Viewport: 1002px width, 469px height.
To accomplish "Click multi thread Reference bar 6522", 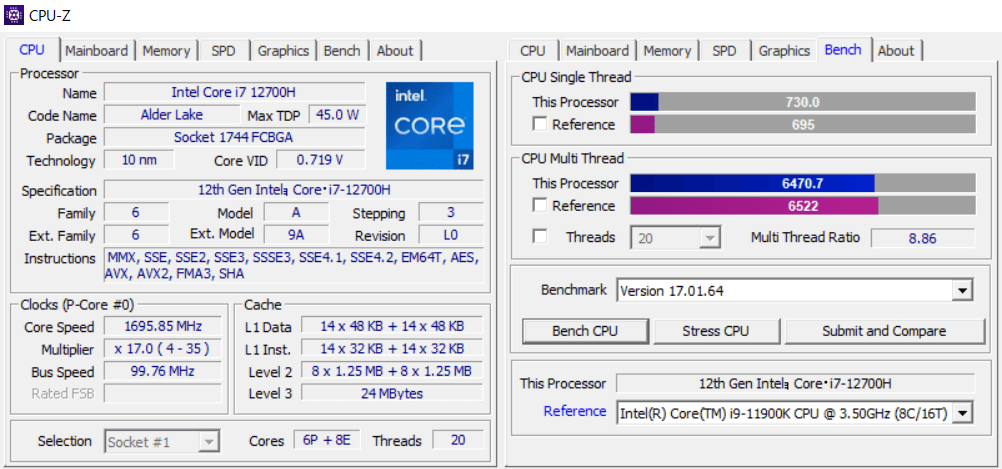I will pos(803,206).
